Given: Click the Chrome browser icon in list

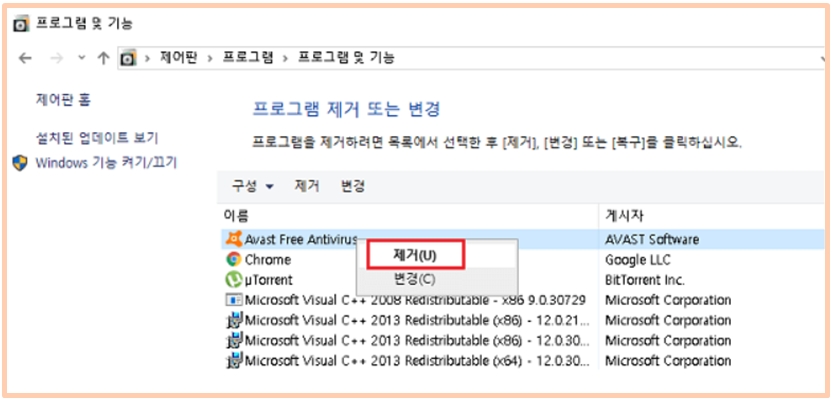Looking at the screenshot, I should coord(233,260).
